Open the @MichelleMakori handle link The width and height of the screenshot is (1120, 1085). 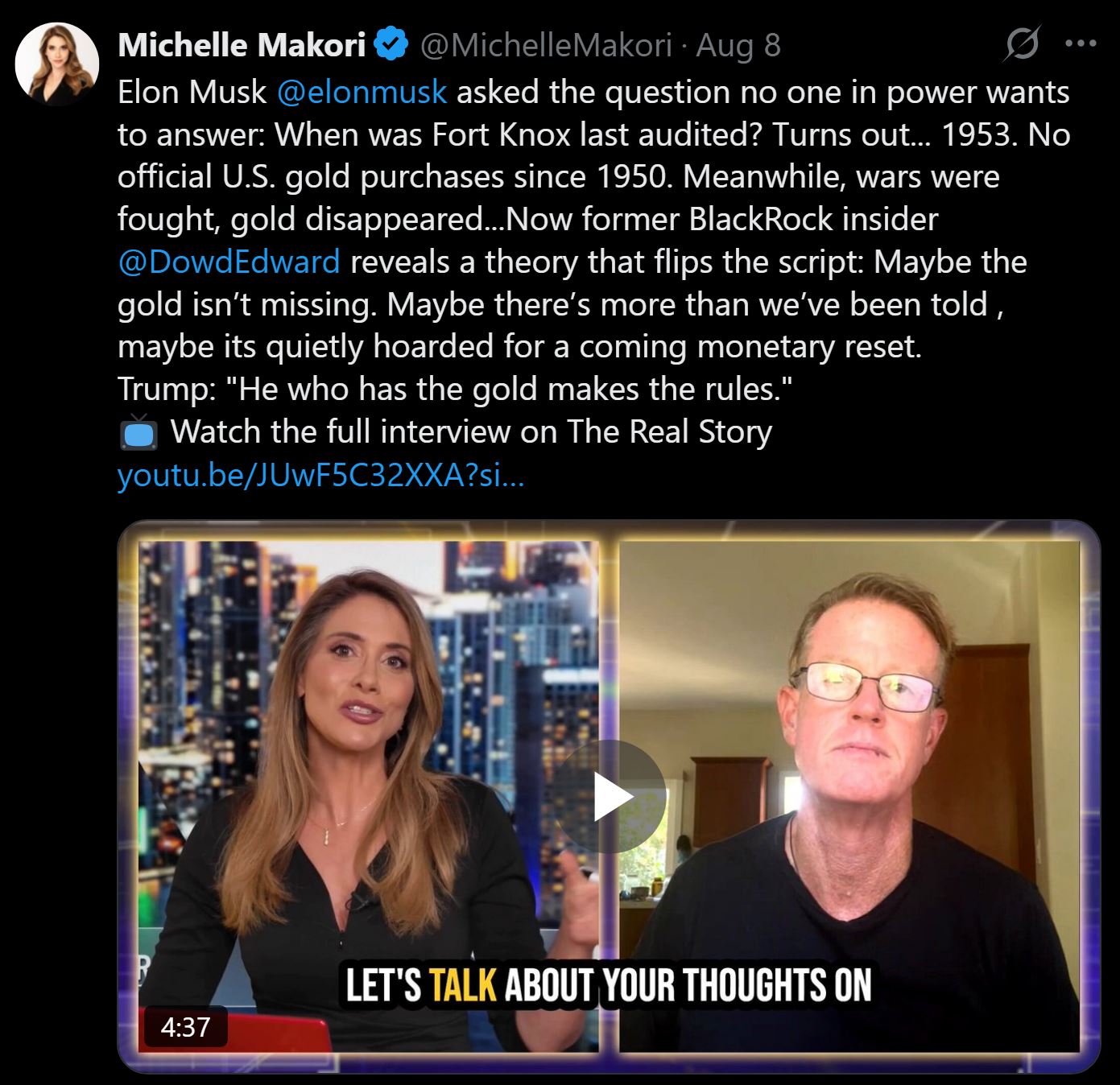click(546, 45)
